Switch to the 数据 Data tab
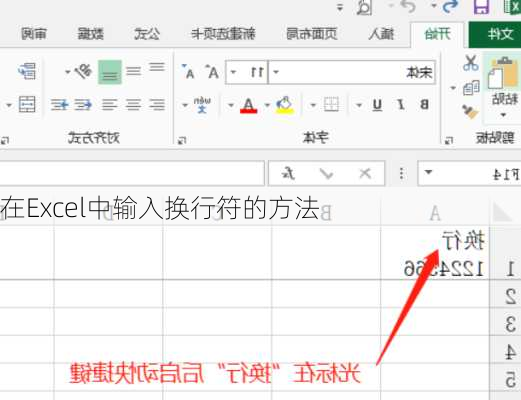This screenshot has width=521, height=400. tap(90, 34)
